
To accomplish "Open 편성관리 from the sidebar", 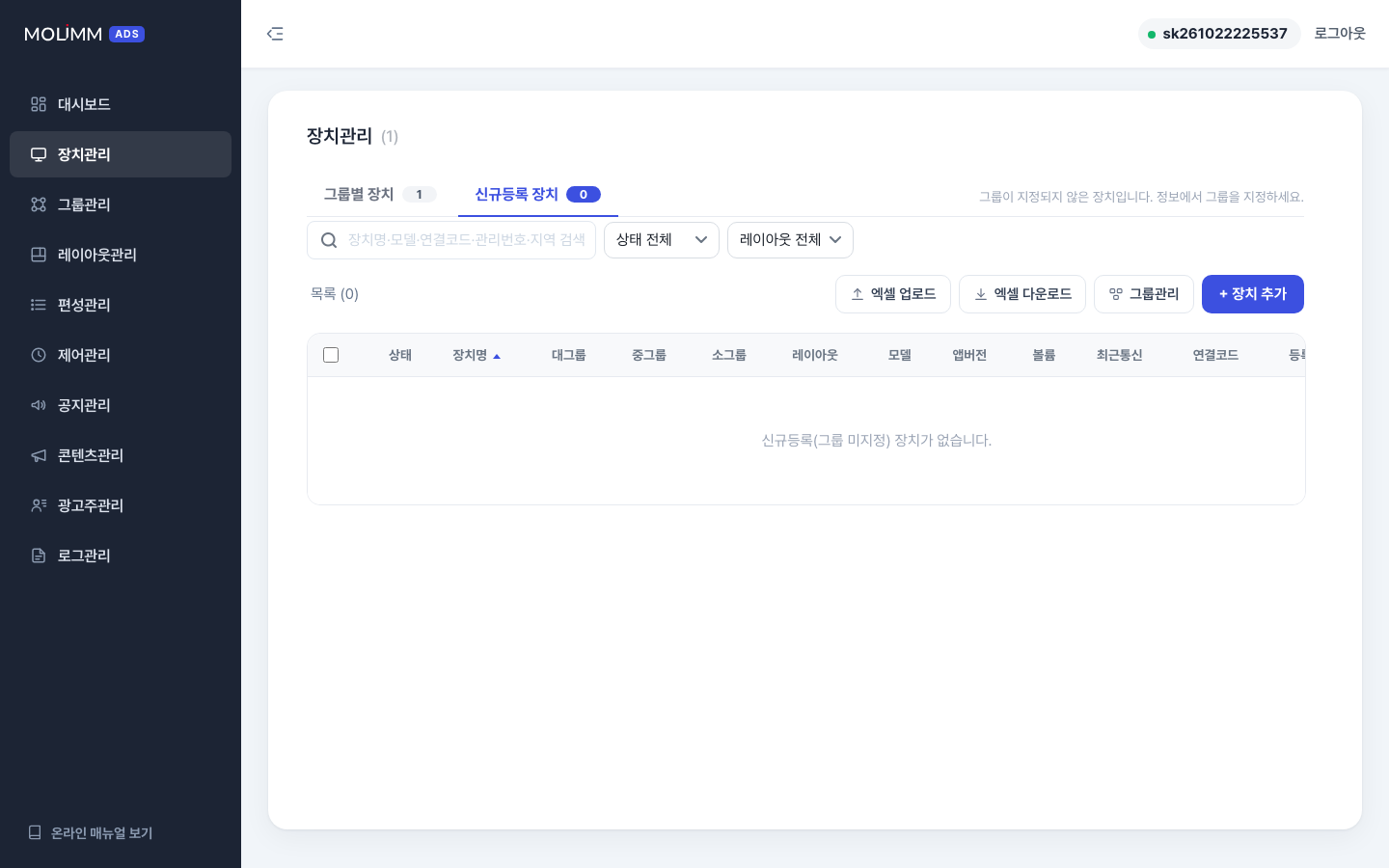I will pyautogui.click(x=121, y=305).
